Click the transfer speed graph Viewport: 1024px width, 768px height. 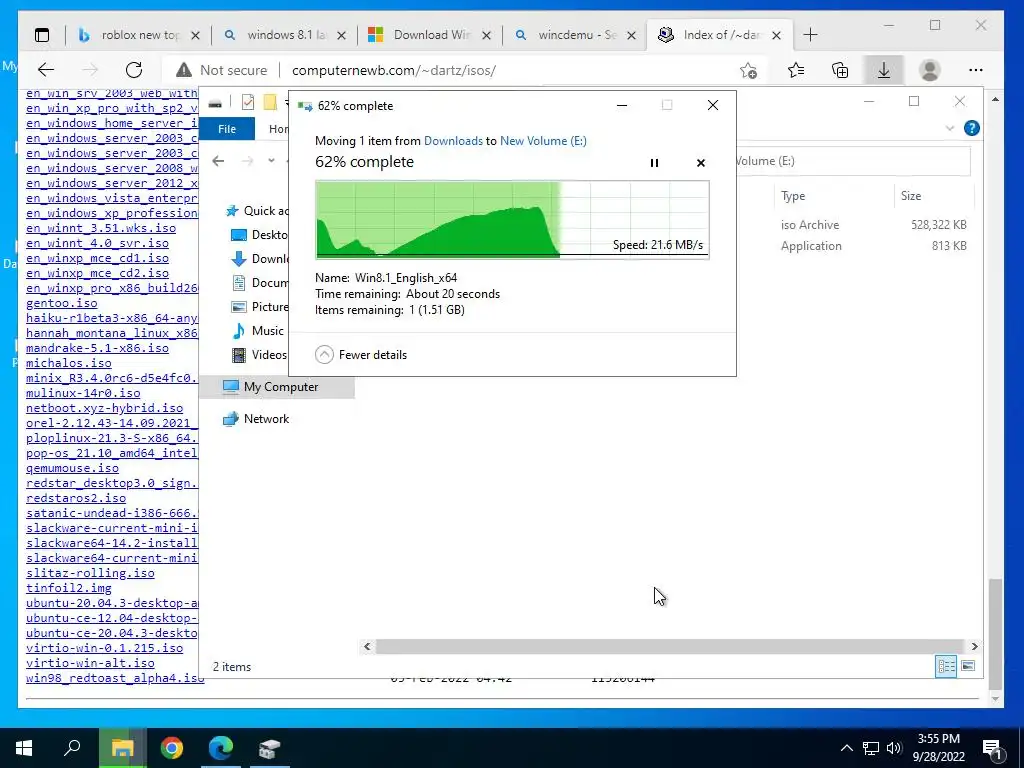[x=512, y=219]
